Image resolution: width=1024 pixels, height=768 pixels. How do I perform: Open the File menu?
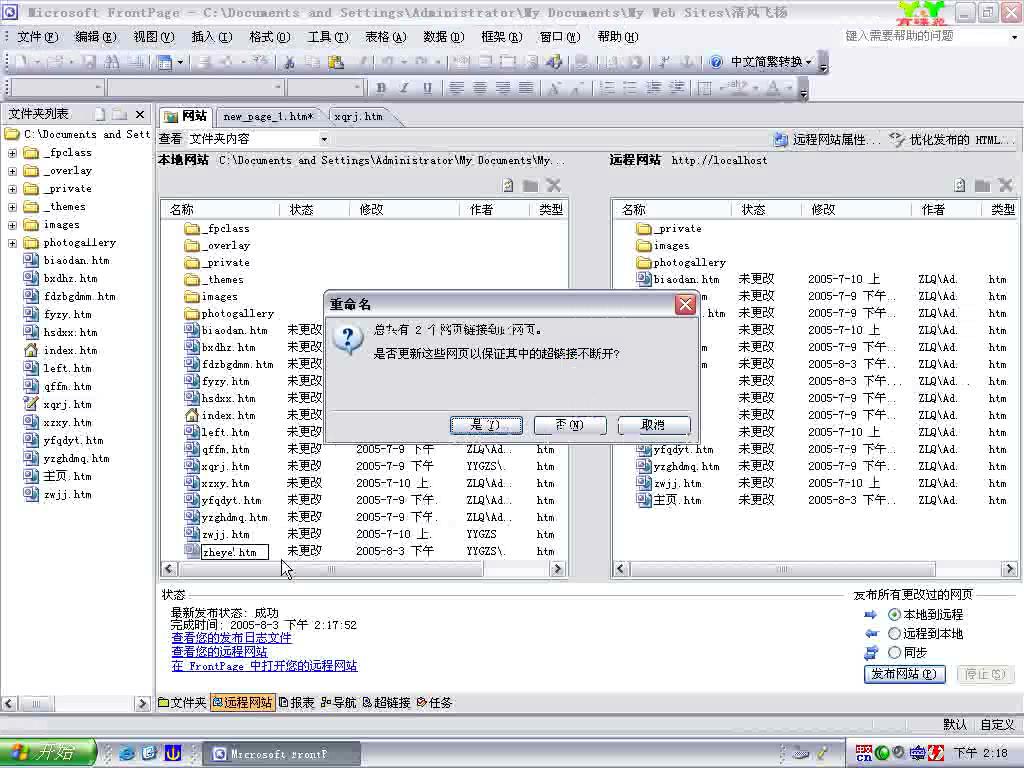pyautogui.click(x=37, y=37)
